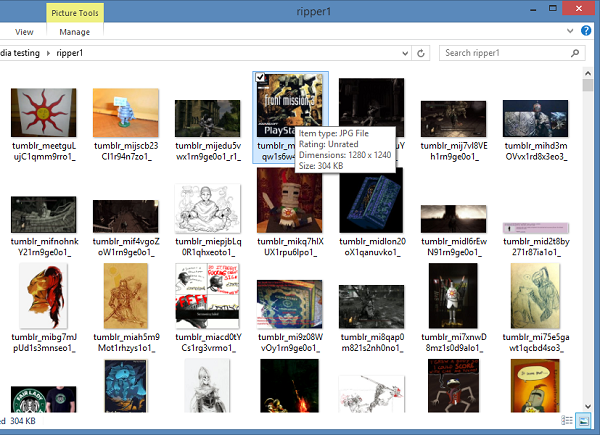This screenshot has width=600, height=435.
Task: Open the View ribbon tab
Action: coord(24,32)
